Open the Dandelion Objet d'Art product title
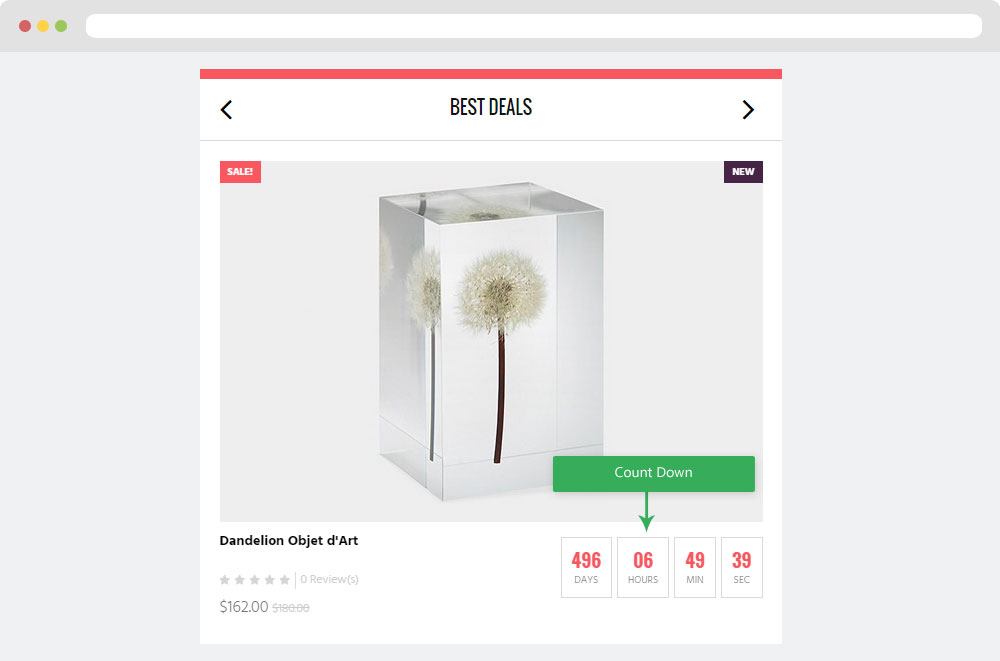 pos(289,540)
